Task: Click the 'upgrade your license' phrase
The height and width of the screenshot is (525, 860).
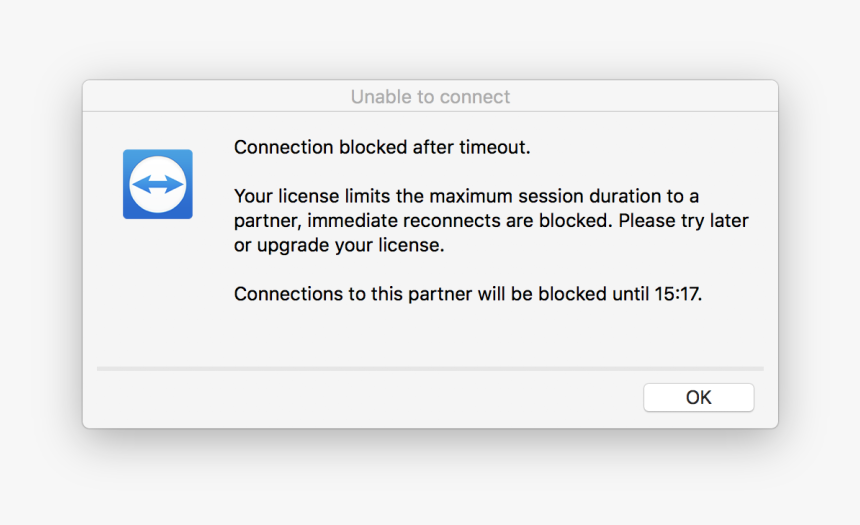Action: pyautogui.click(x=349, y=245)
